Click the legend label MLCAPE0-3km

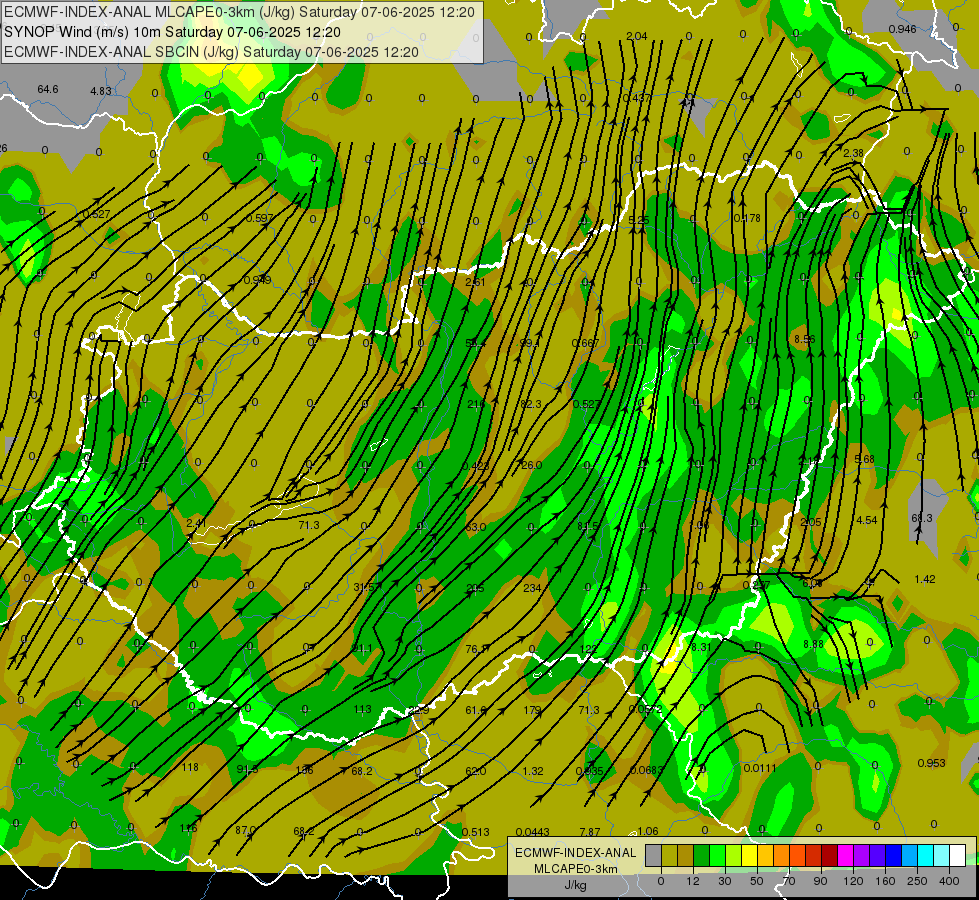pos(575,869)
